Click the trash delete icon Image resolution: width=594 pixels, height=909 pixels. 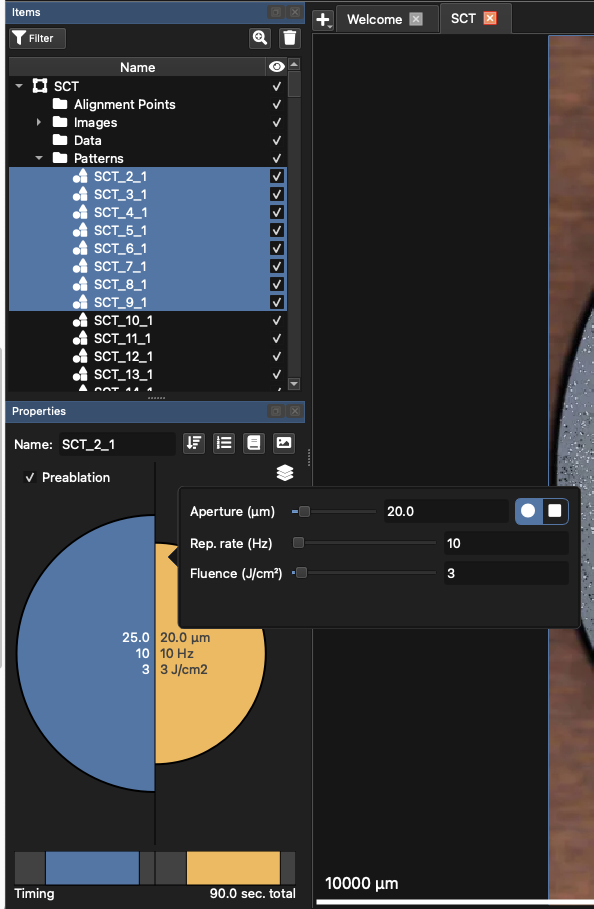click(x=289, y=38)
